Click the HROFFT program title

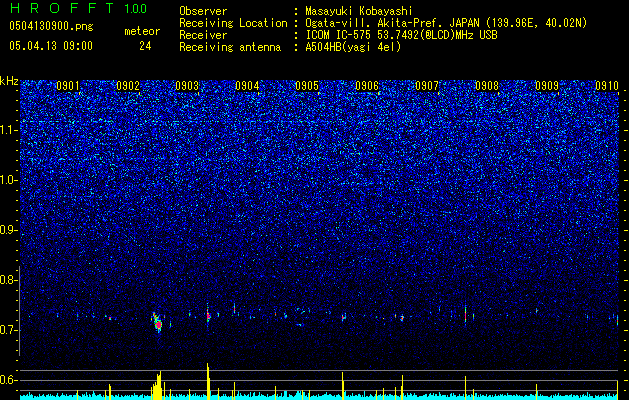coord(63,8)
